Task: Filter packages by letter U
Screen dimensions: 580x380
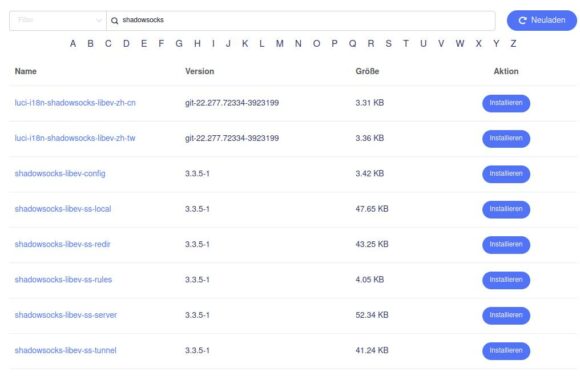Action: (424, 44)
